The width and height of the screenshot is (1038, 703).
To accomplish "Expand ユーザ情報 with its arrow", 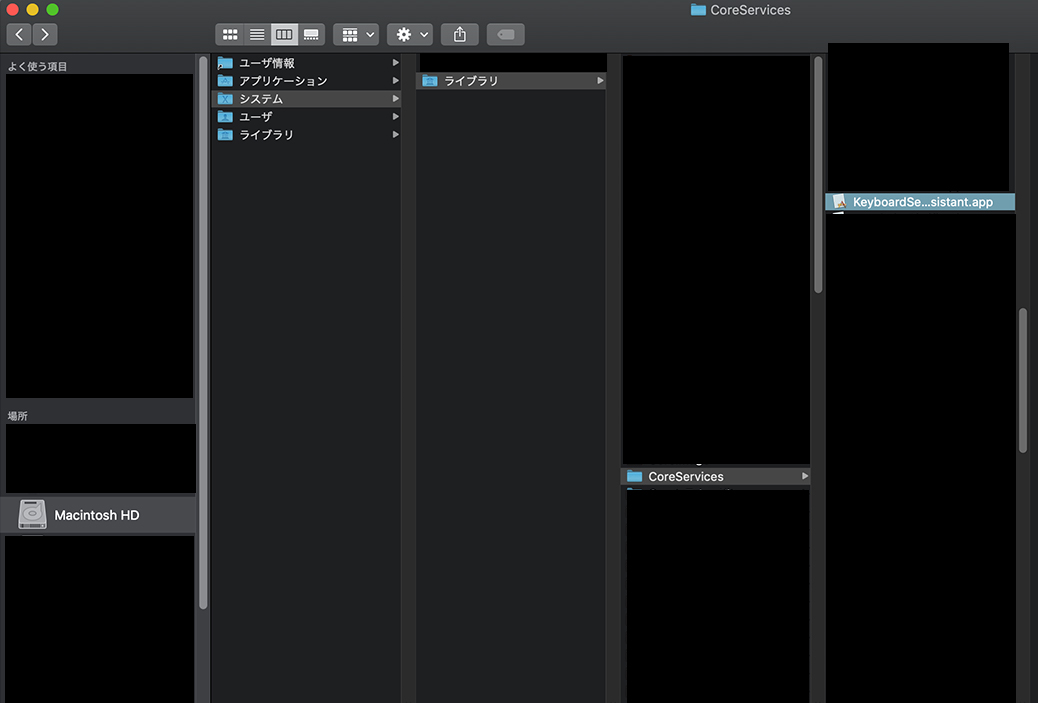I will point(395,62).
